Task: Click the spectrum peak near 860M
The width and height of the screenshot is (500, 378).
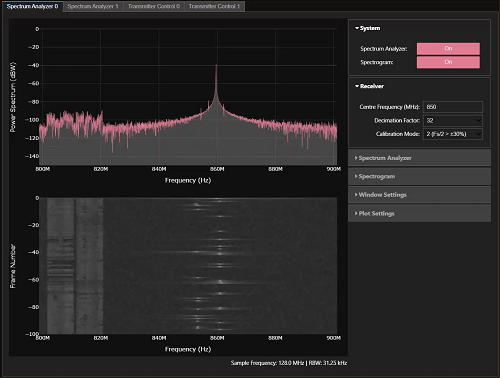Action: pyautogui.click(x=216, y=66)
